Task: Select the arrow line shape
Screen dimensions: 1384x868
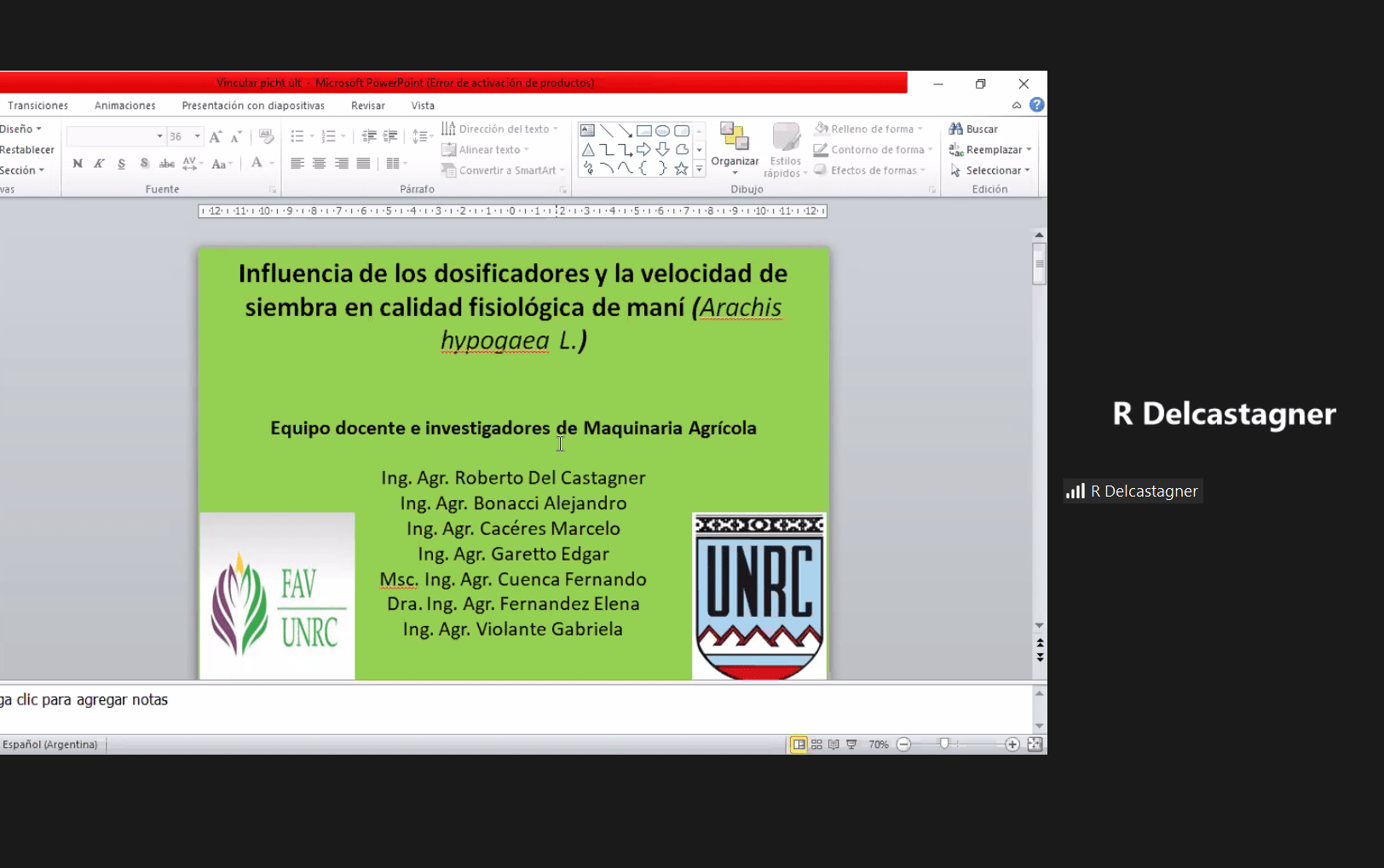Action: click(x=625, y=130)
